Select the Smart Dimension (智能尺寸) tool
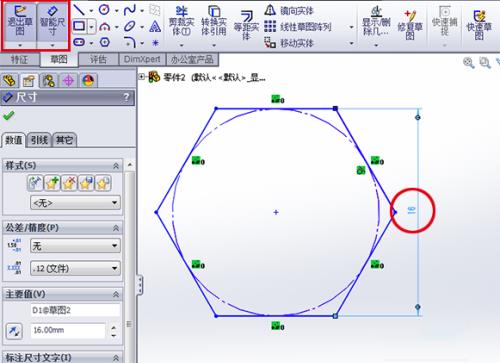500x363 pixels. point(52,22)
